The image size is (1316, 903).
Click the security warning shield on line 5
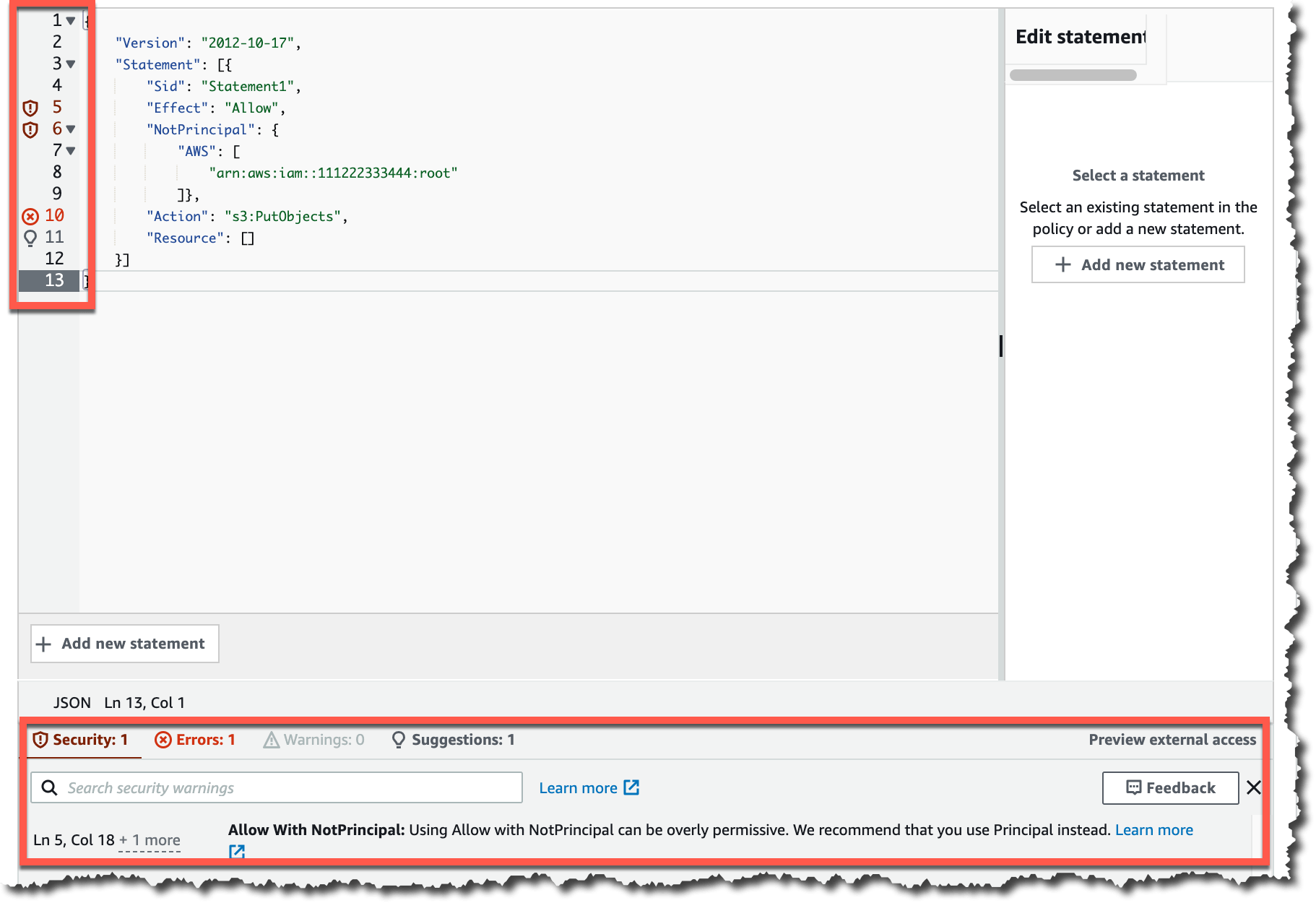coord(30,107)
